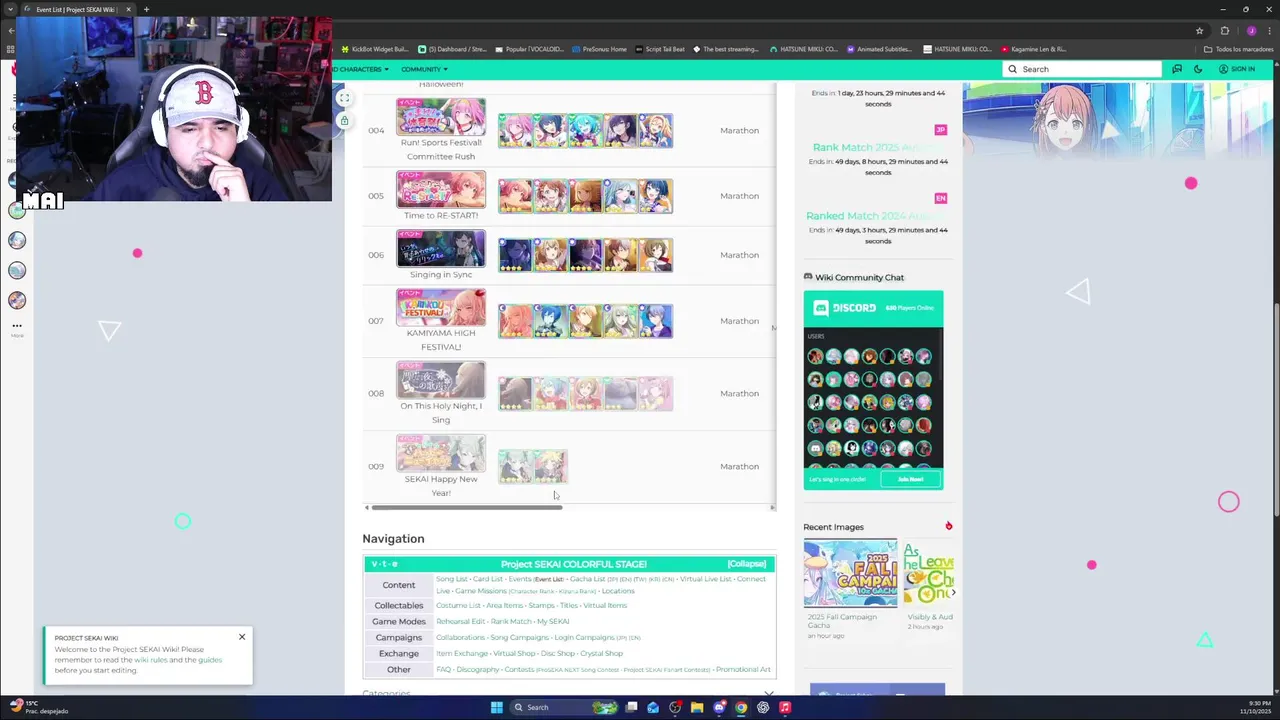Bookmark this page with star icon

(x=1199, y=30)
